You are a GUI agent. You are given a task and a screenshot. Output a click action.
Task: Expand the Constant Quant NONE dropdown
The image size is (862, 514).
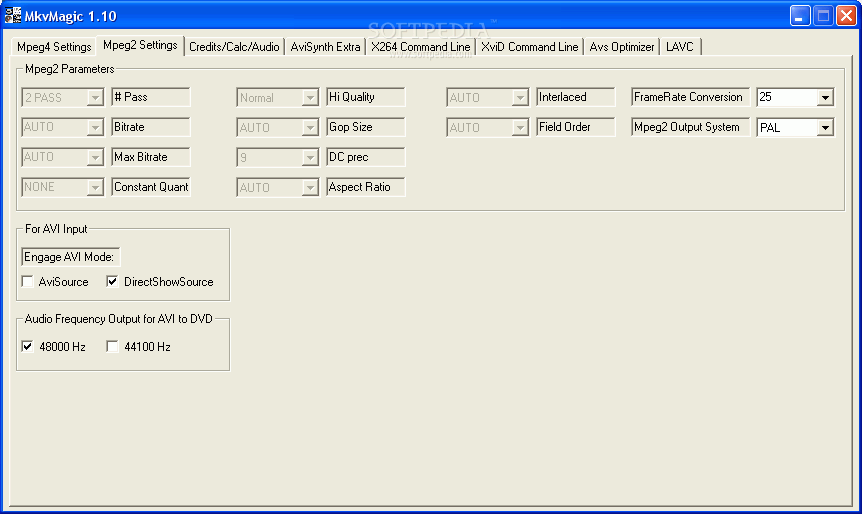(x=63, y=187)
